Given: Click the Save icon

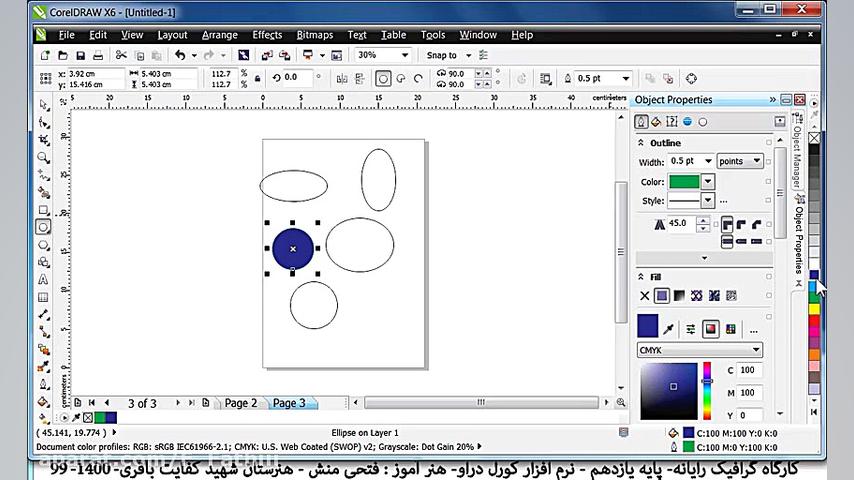Looking at the screenshot, I should pos(81,55).
